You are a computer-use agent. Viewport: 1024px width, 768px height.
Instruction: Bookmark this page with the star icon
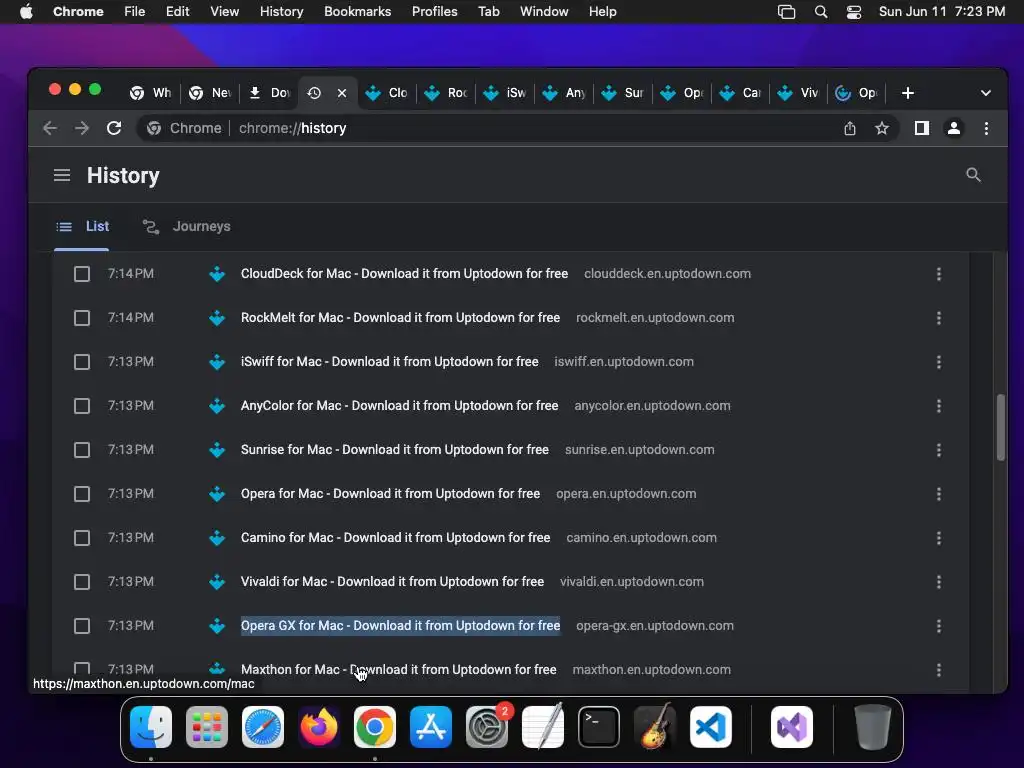click(882, 128)
